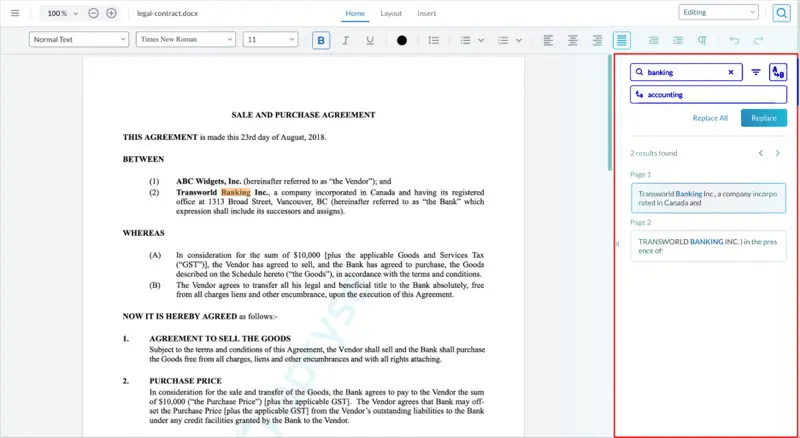The height and width of the screenshot is (438, 800).
Task: Open the Editing mode dropdown
Action: point(718,12)
